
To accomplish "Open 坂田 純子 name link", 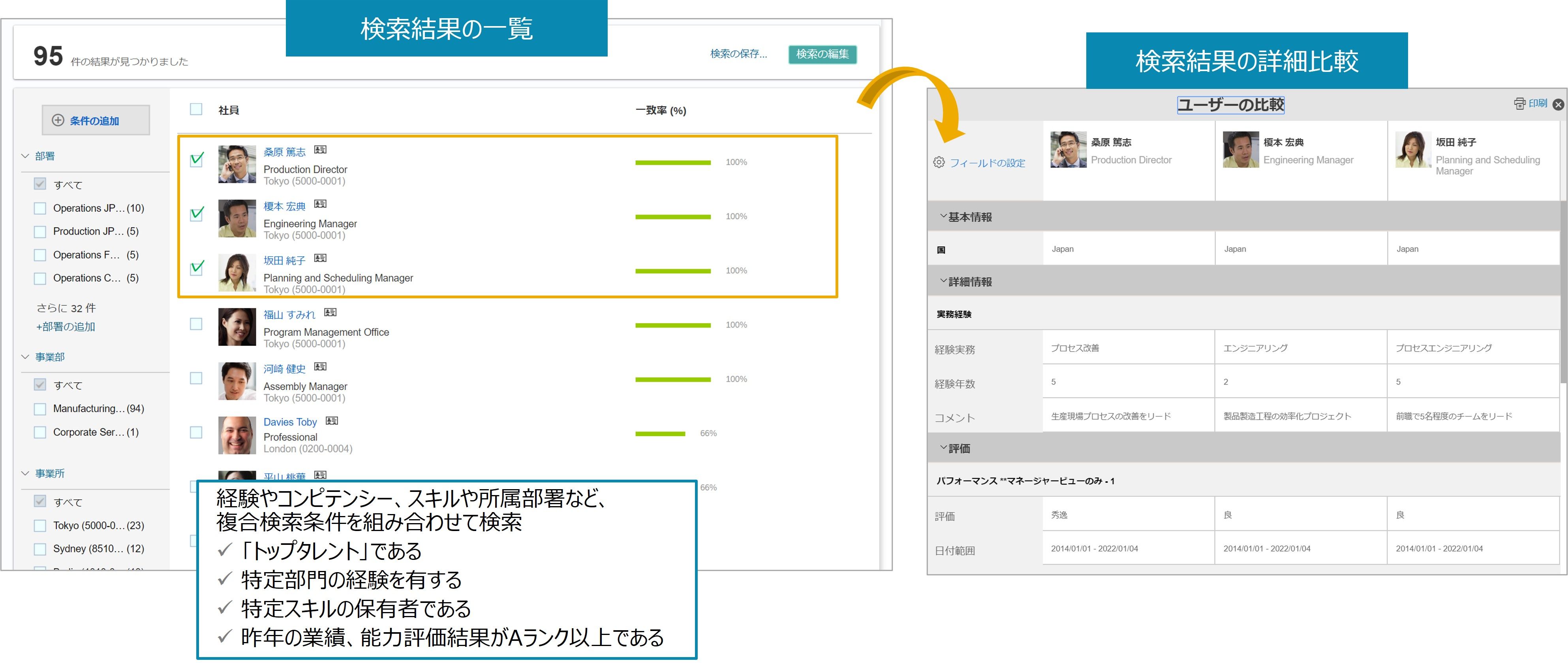I will tap(284, 260).
